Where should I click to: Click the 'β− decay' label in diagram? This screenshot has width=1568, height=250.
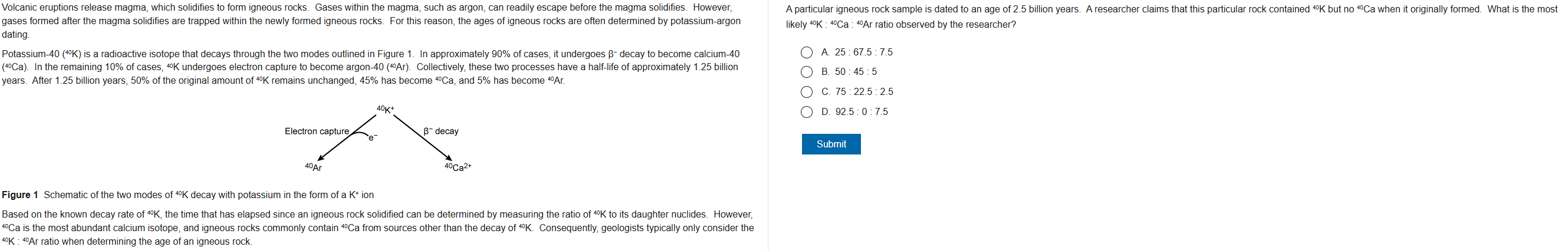click(x=441, y=131)
